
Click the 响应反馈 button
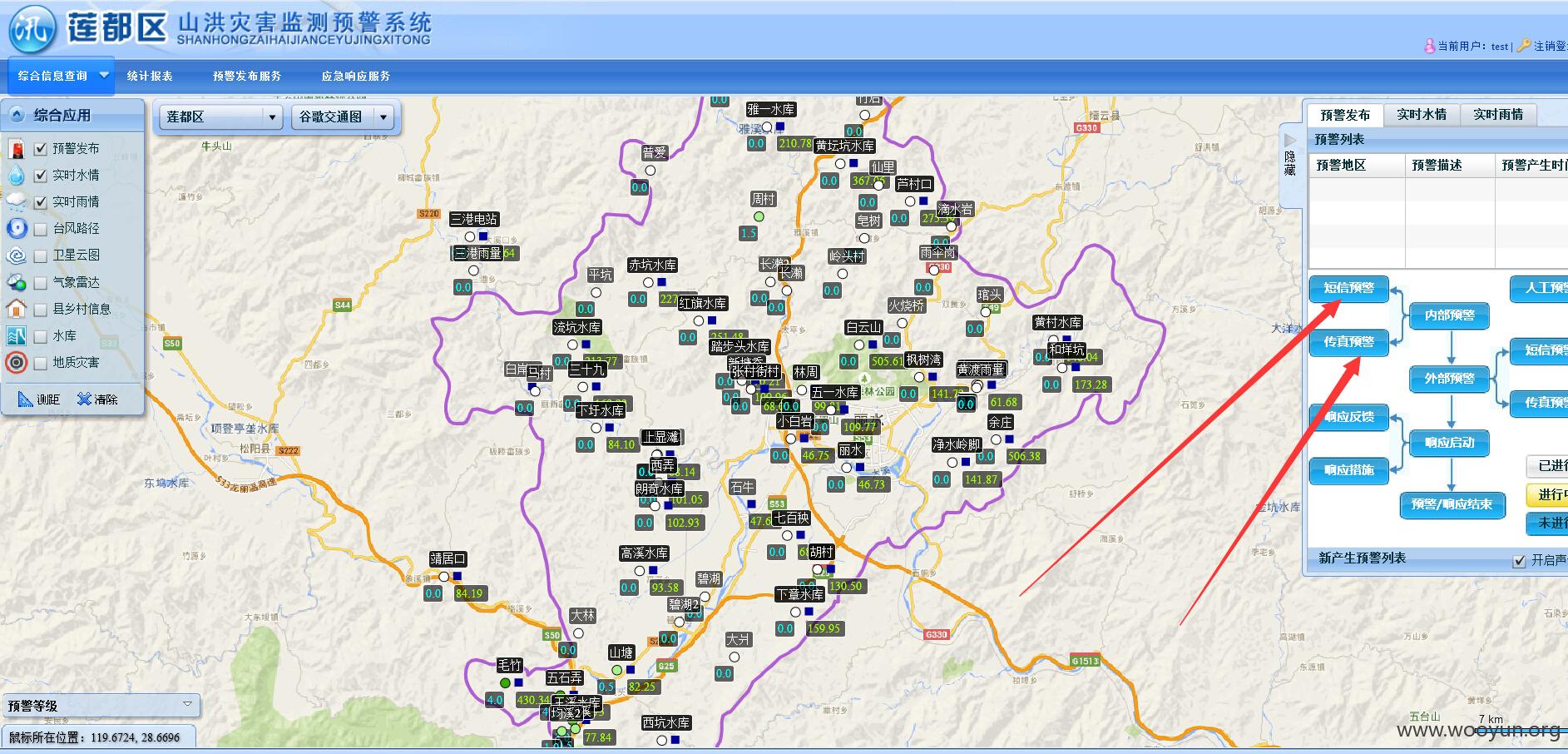[1349, 417]
